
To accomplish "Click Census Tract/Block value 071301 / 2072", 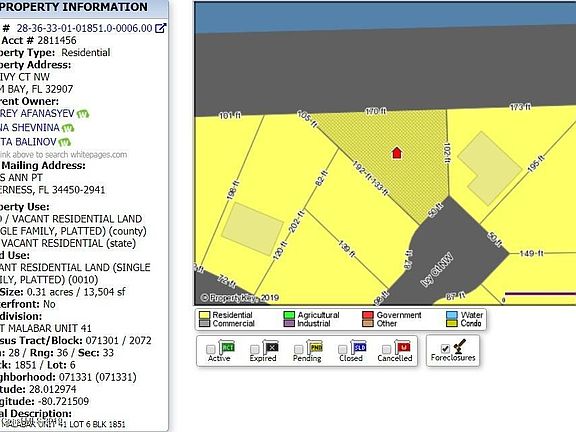I will click(118, 341).
